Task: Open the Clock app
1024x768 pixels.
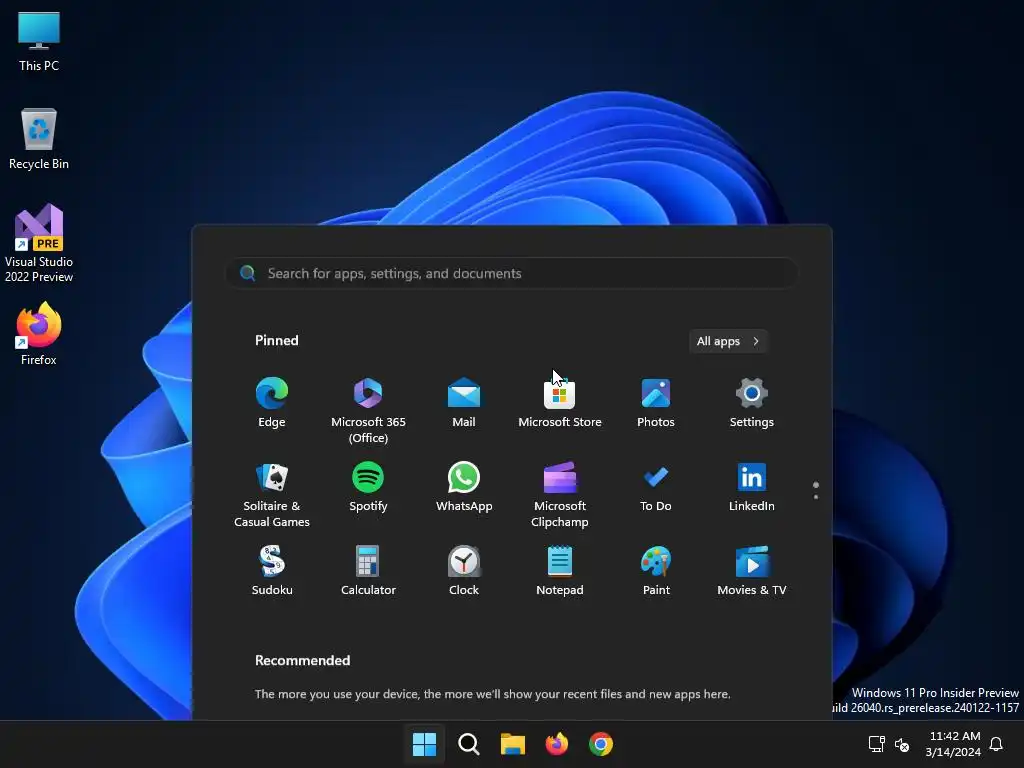Action: click(x=464, y=570)
